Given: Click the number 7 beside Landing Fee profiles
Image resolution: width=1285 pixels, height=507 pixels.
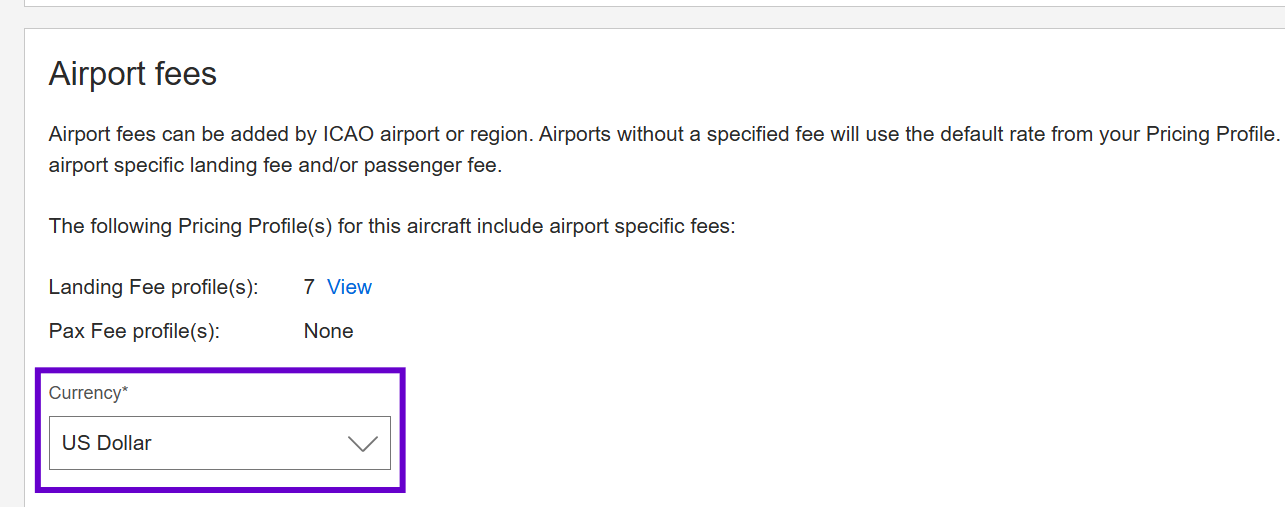Looking at the screenshot, I should click(309, 287).
